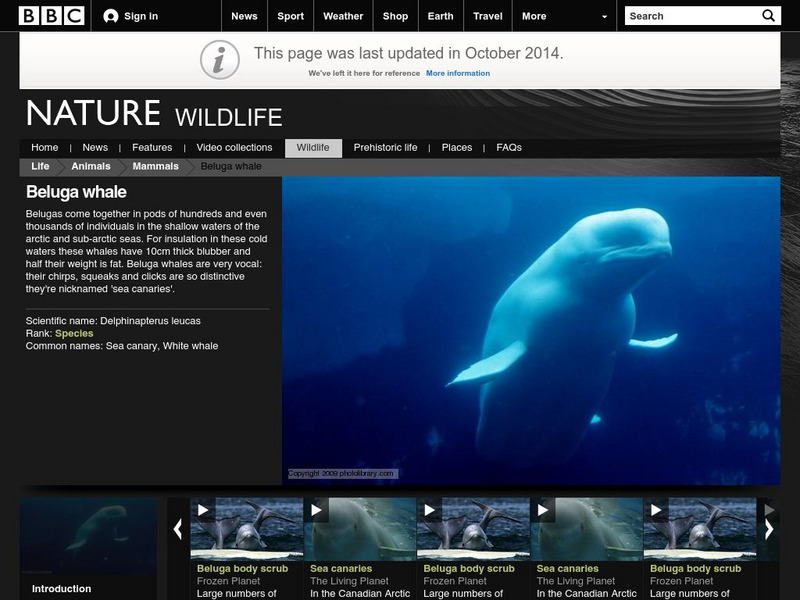Click the info icon in update banner

tap(219, 60)
